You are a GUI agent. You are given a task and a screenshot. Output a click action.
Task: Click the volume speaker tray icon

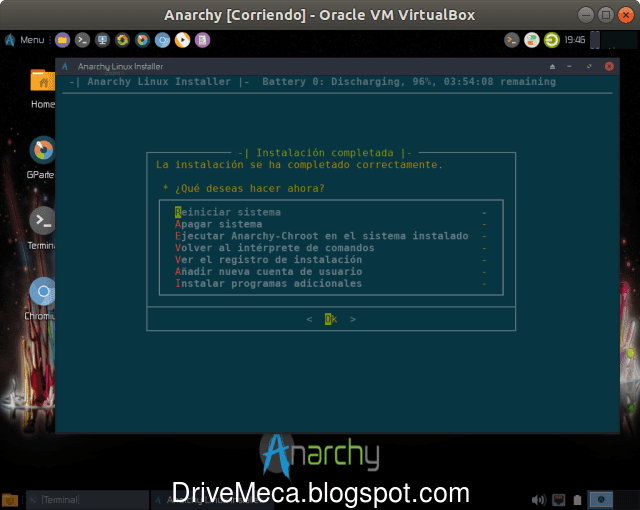click(538, 500)
